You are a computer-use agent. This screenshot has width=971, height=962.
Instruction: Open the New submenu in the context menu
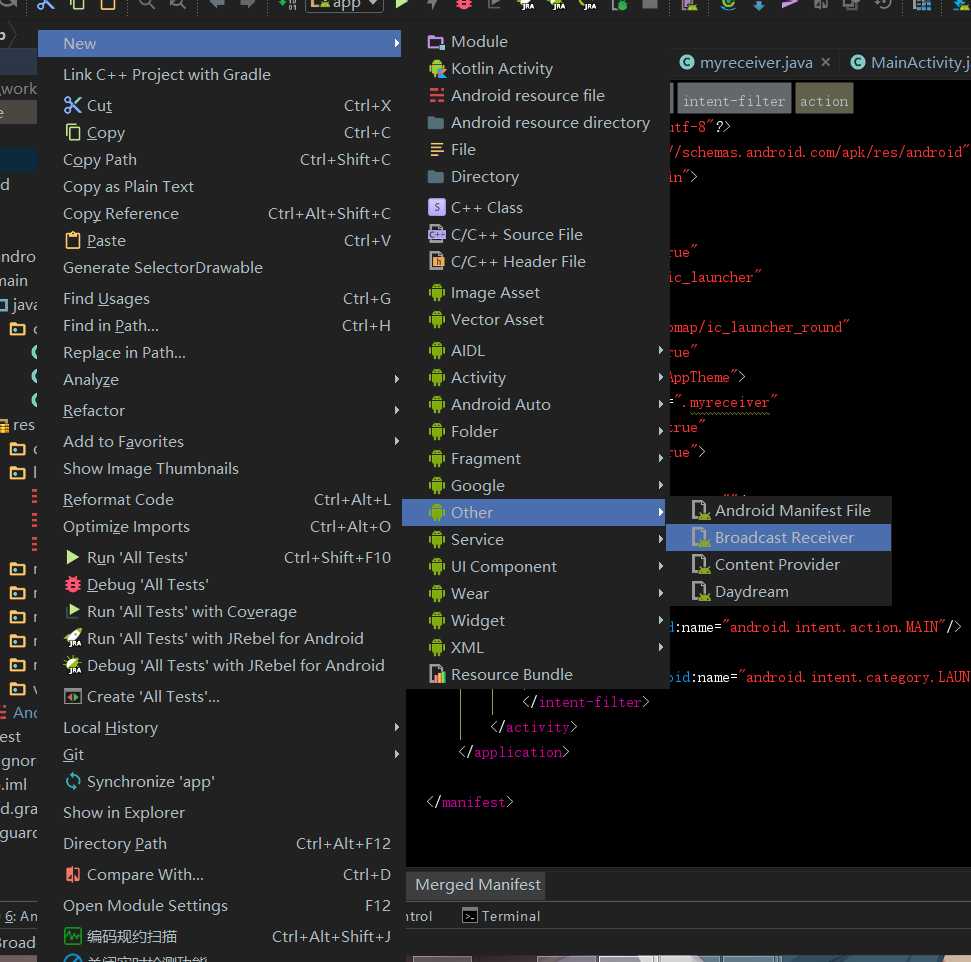(219, 43)
